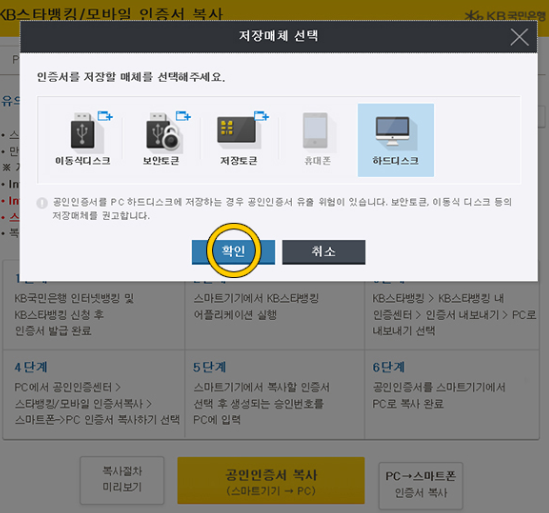
Task: Select the 휴대폰 phone icon
Action: point(315,130)
